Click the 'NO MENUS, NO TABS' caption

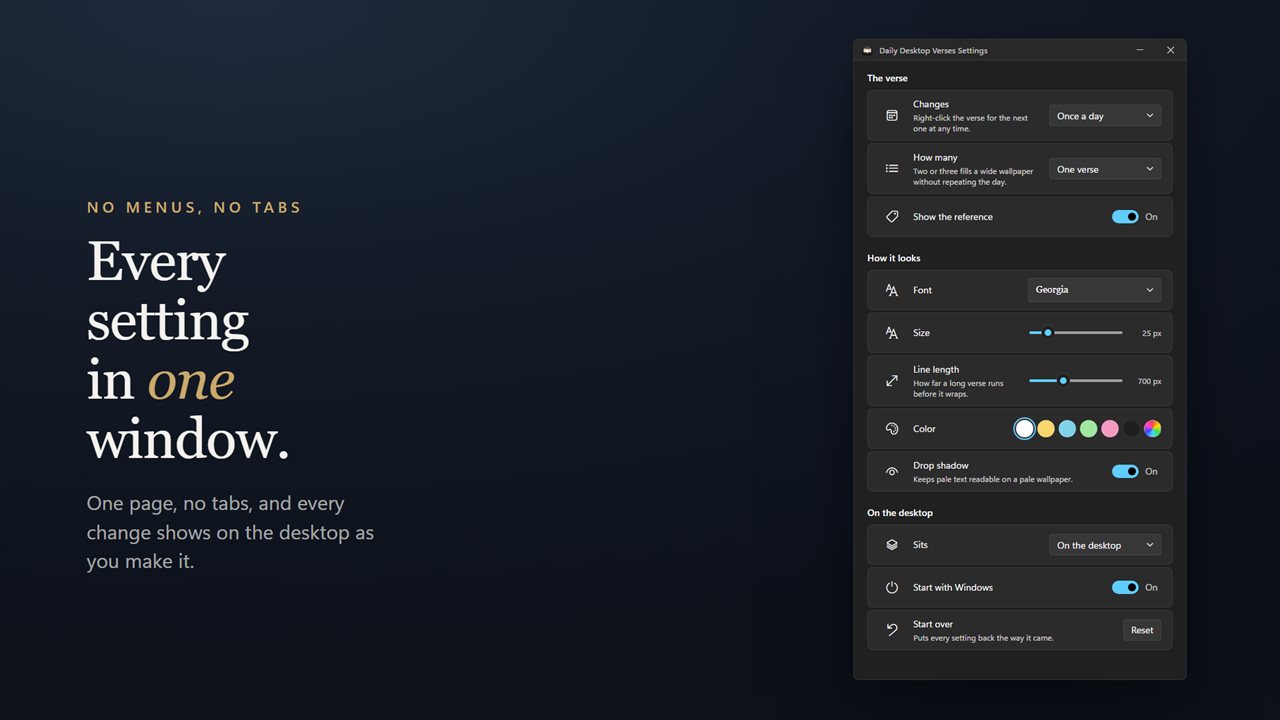194,208
